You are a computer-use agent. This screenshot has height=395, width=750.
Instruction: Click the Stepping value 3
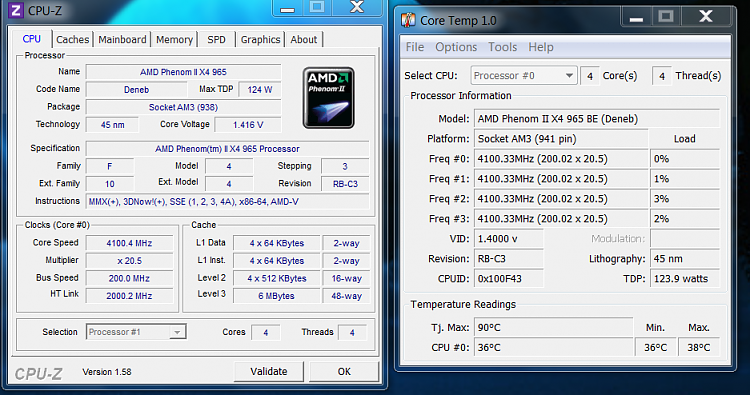tap(345, 166)
